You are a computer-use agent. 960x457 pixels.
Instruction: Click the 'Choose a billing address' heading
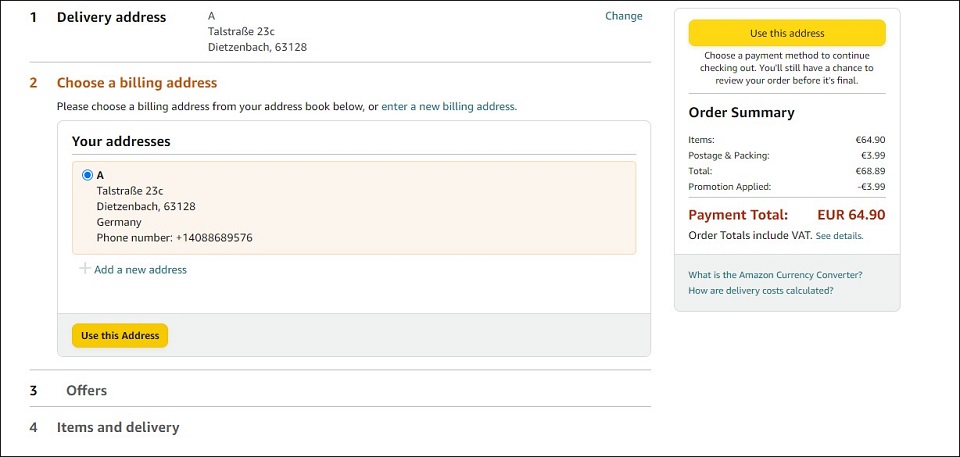tap(136, 83)
